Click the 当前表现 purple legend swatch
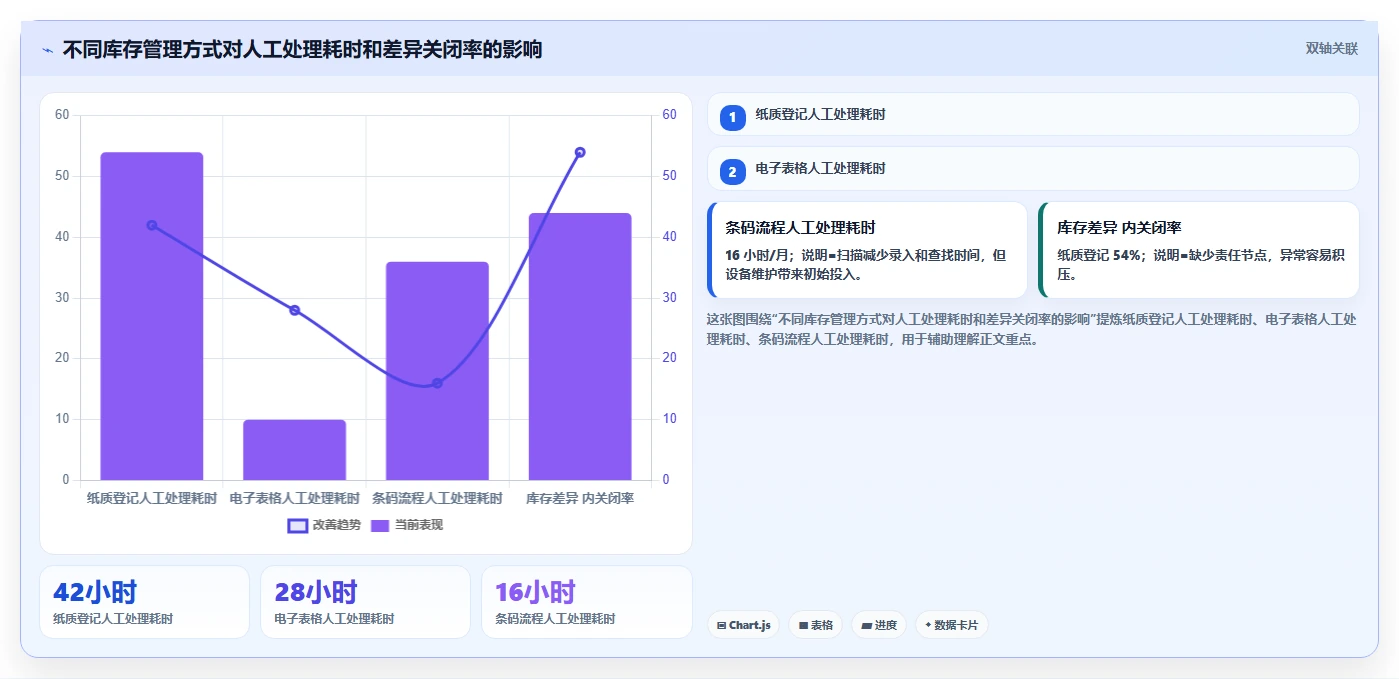Image resolution: width=1399 pixels, height=679 pixels. tap(380, 525)
